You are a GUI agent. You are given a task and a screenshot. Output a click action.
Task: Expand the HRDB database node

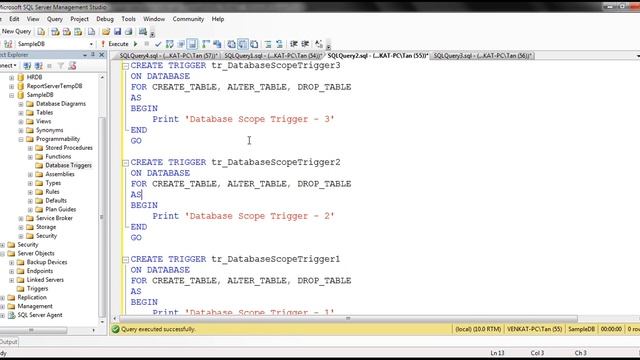click(x=11, y=78)
